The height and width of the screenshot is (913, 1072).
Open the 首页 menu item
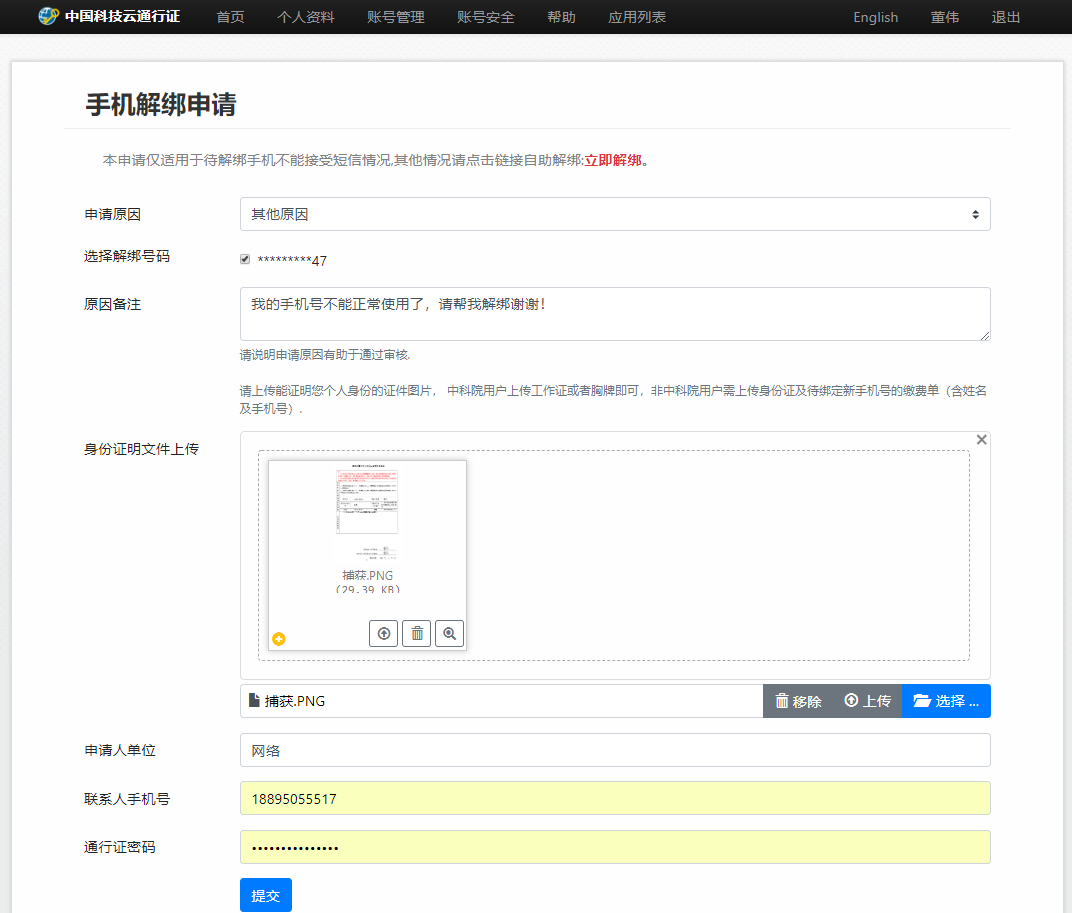coord(230,17)
